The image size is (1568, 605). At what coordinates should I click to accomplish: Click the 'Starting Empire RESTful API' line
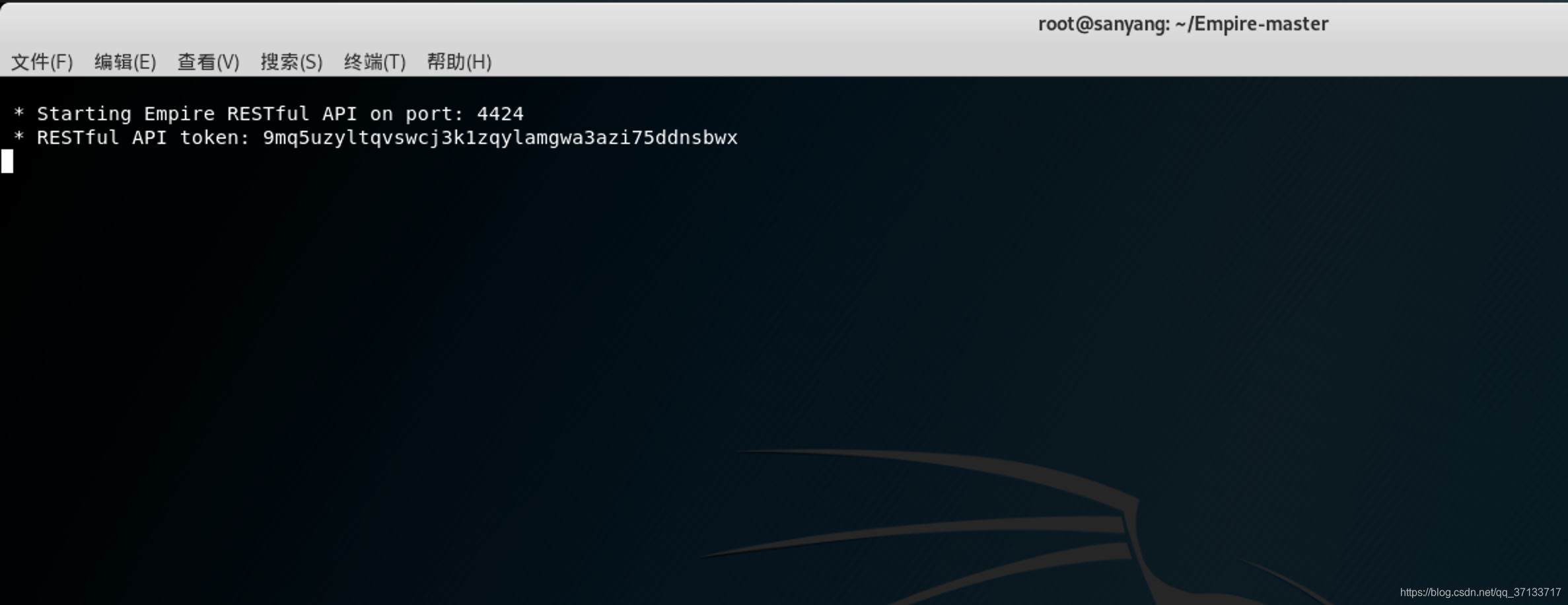pyautogui.click(x=268, y=114)
